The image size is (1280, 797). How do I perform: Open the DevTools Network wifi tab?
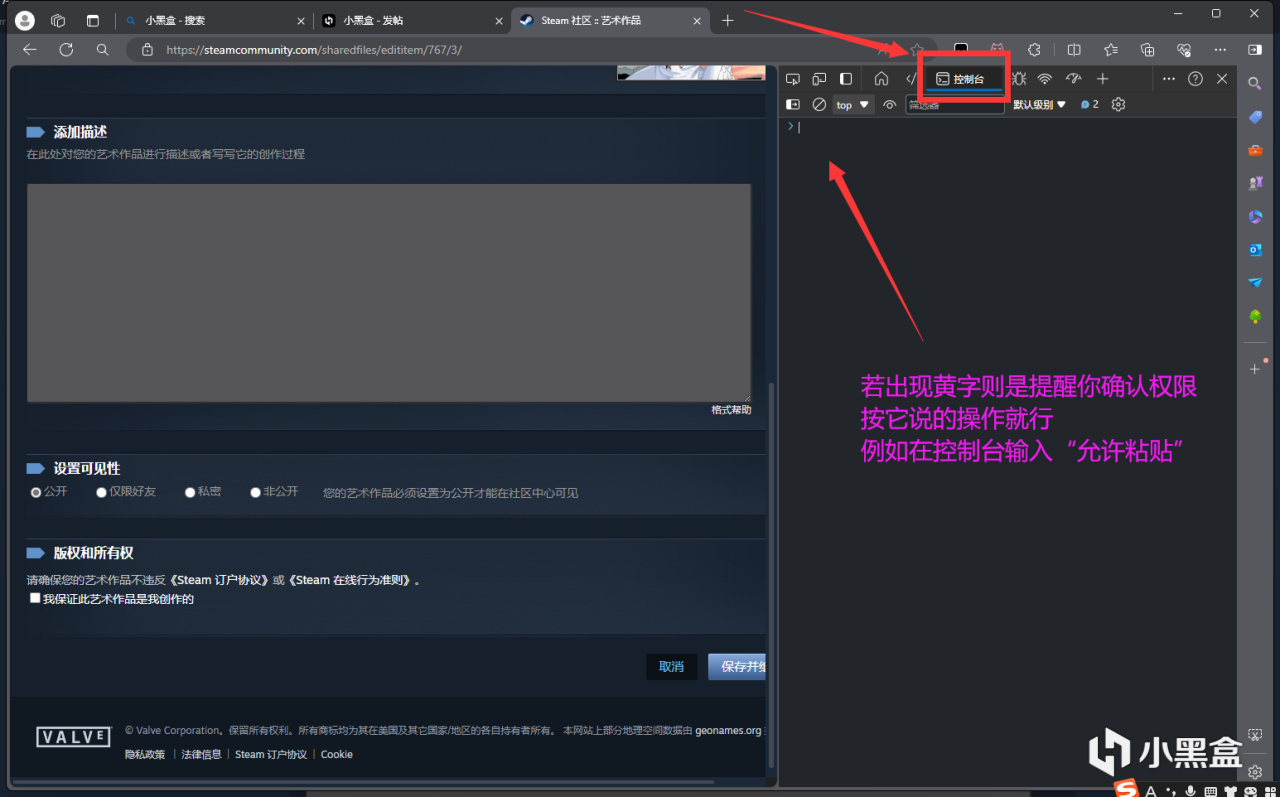1044,79
